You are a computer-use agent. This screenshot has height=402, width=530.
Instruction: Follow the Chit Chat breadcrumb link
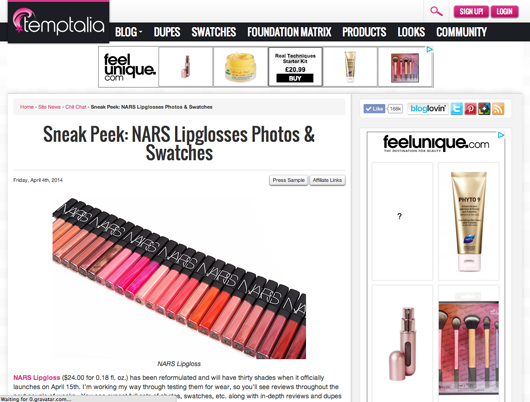coord(76,107)
